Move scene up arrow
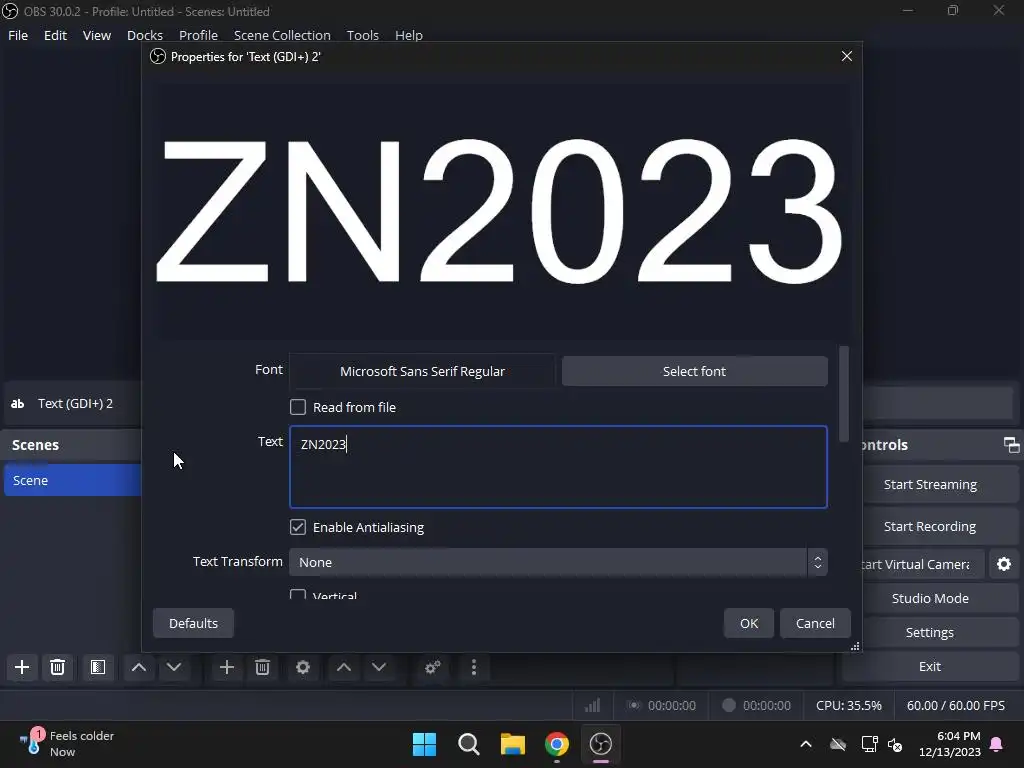 (x=138, y=667)
